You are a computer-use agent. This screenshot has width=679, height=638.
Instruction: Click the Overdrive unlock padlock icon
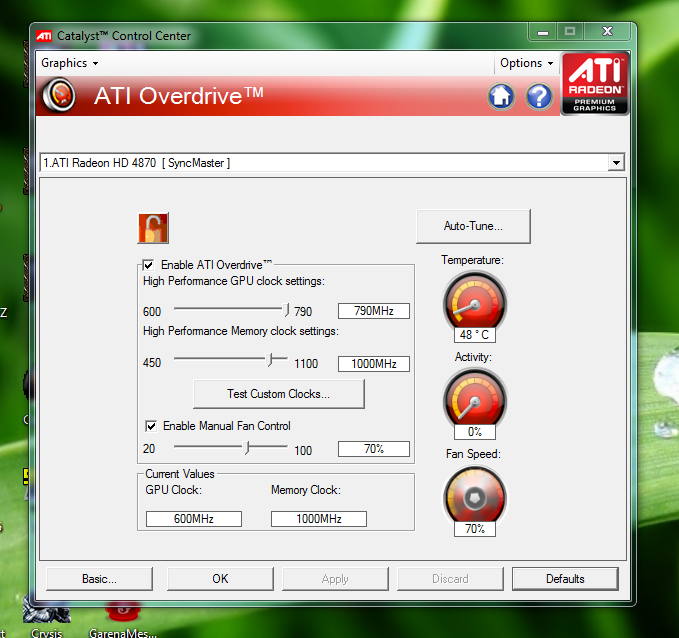pyautogui.click(x=153, y=228)
